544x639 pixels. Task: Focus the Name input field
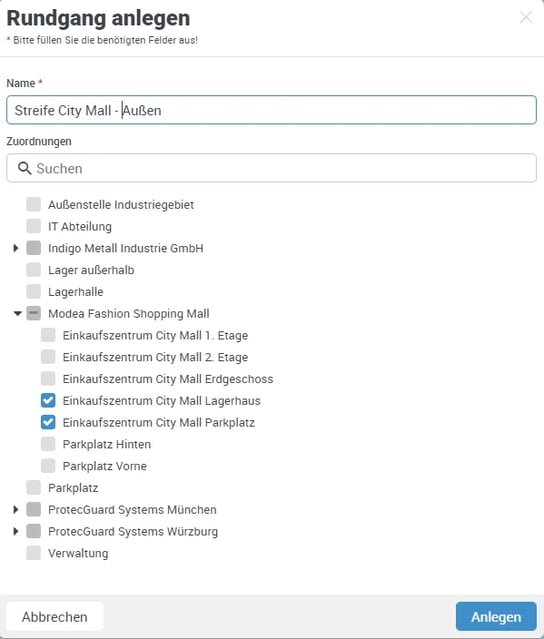[271, 110]
